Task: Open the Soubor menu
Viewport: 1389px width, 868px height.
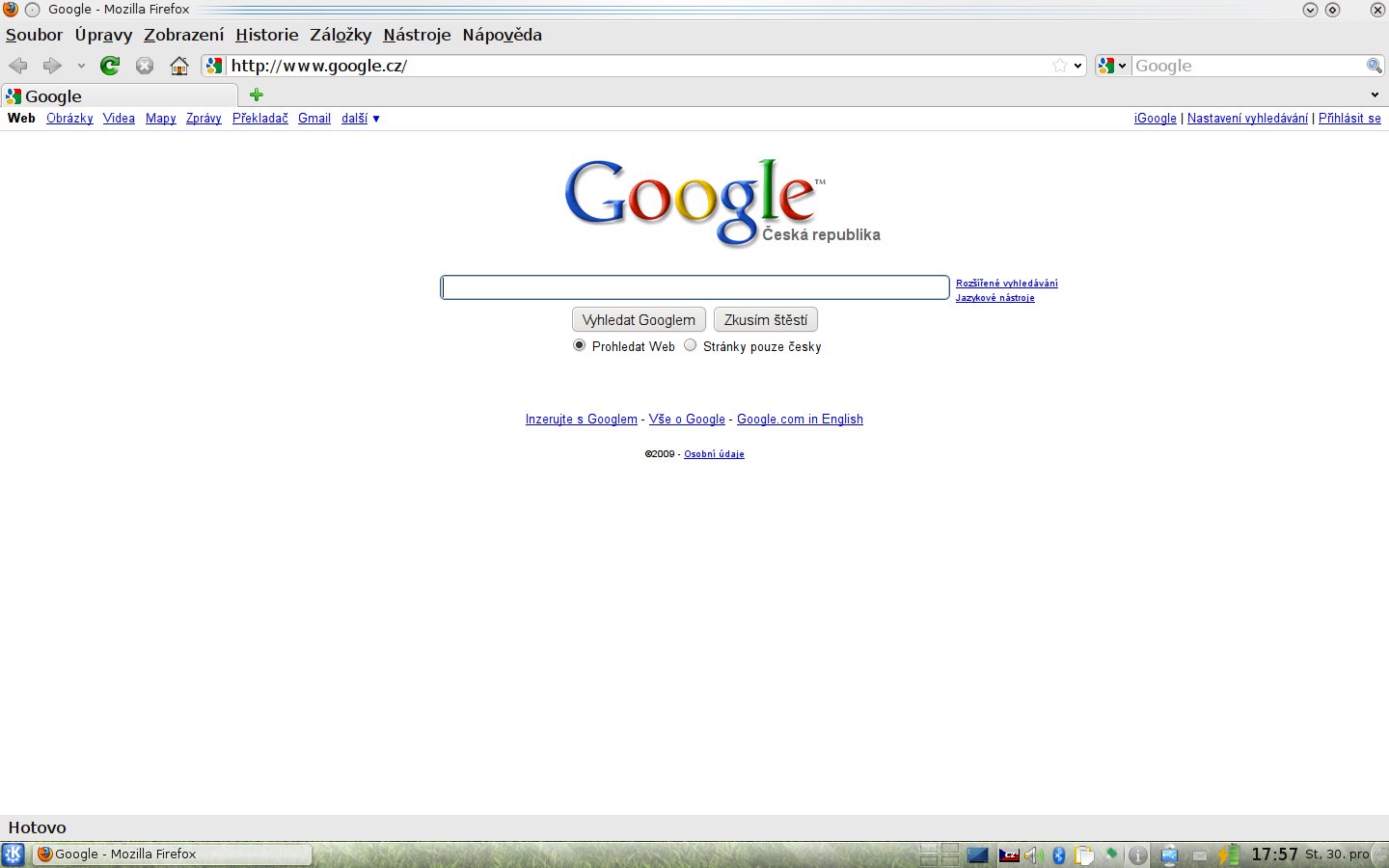Action: click(x=34, y=35)
